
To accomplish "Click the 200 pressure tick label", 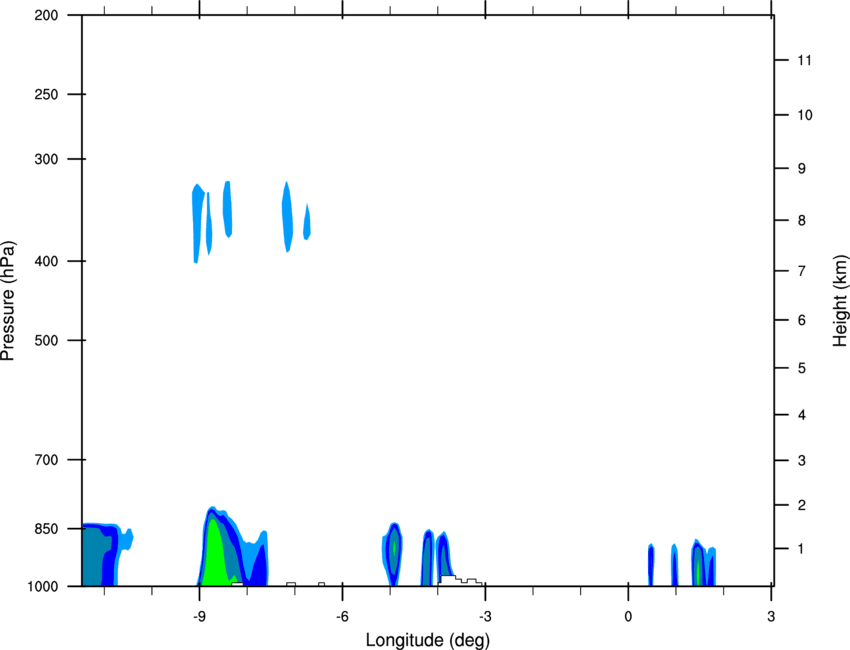I will tap(46, 15).
